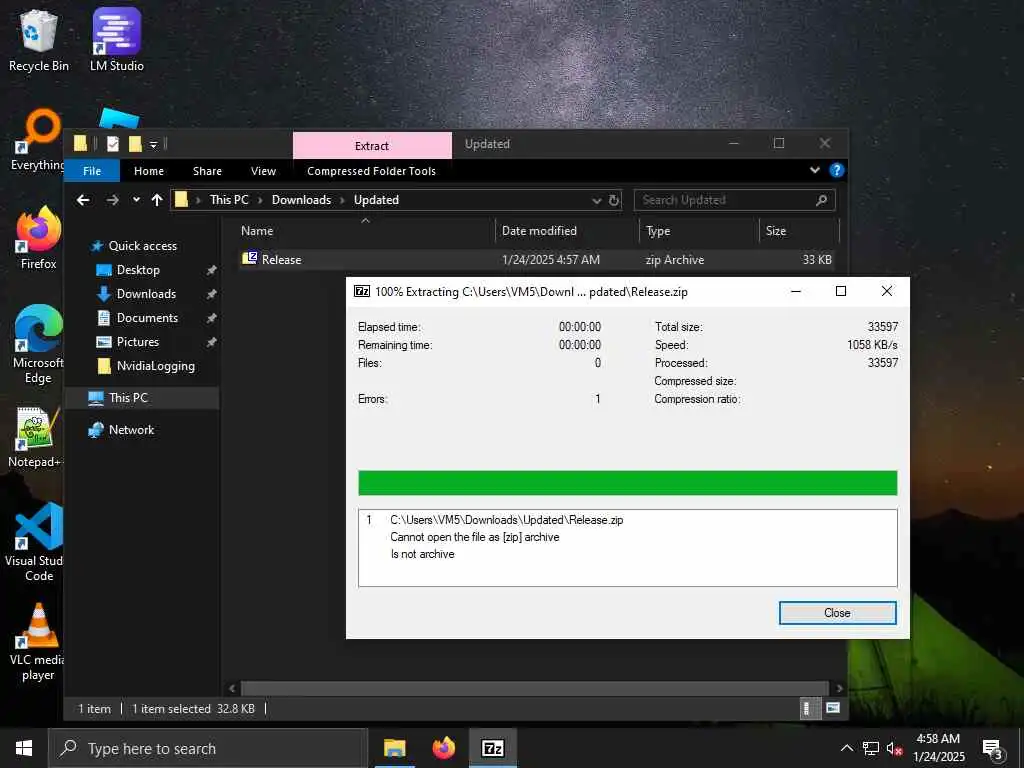
Task: Open the Recent locations dropdown arrow
Action: point(136,200)
